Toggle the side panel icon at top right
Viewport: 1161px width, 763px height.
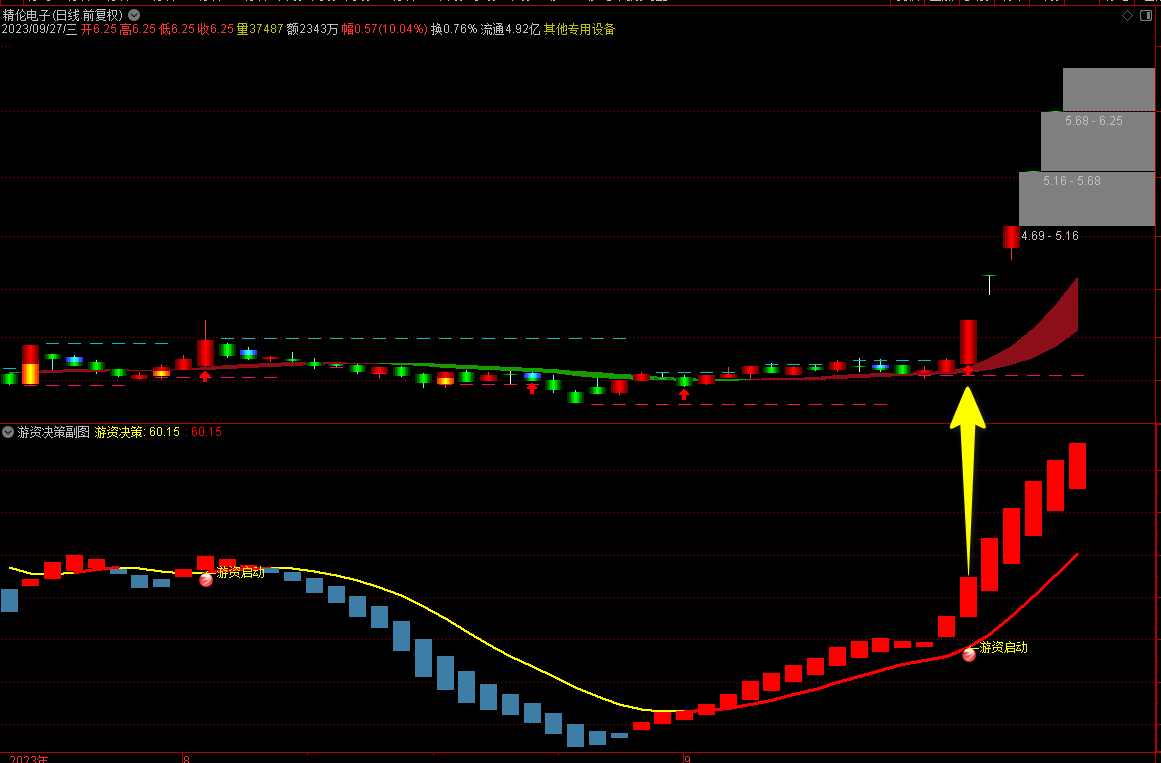(1148, 15)
